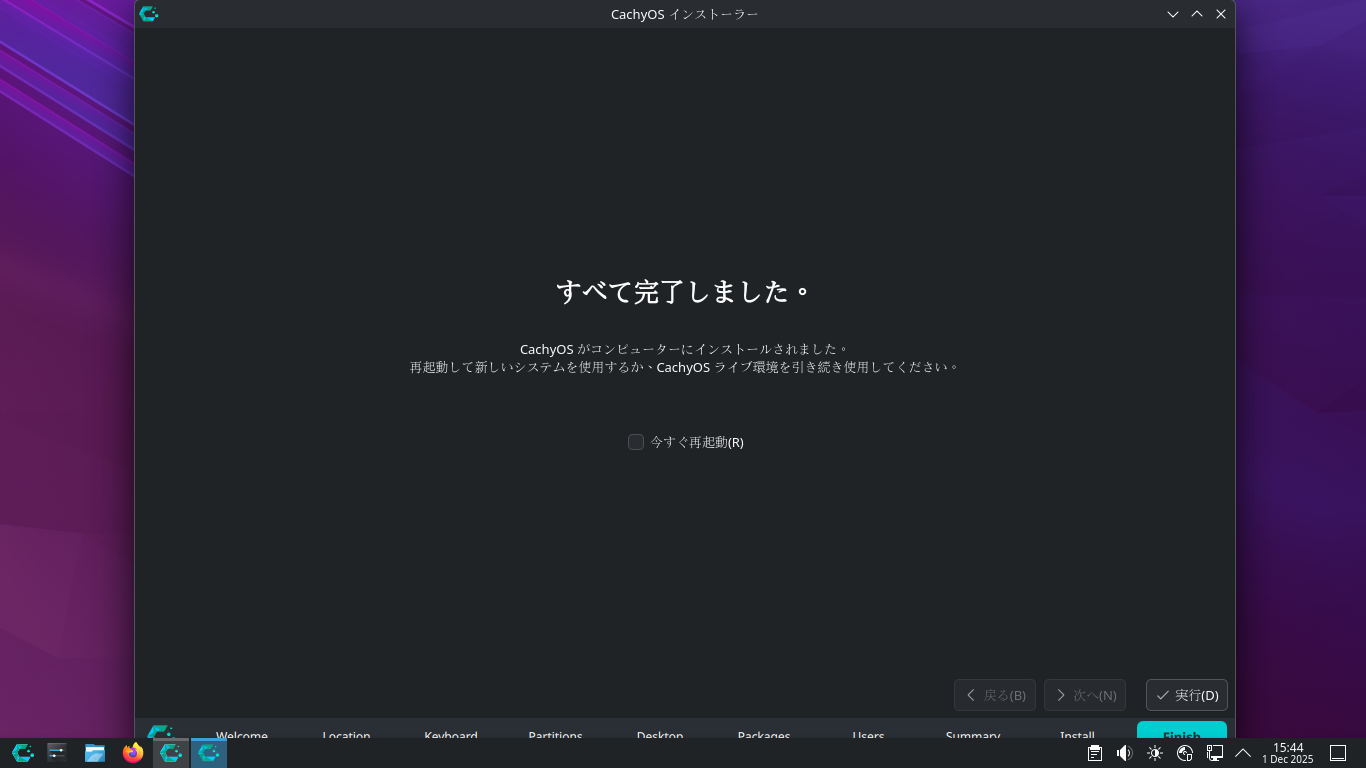This screenshot has width=1366, height=768.
Task: Open the volume control in system tray
Action: click(x=1125, y=753)
